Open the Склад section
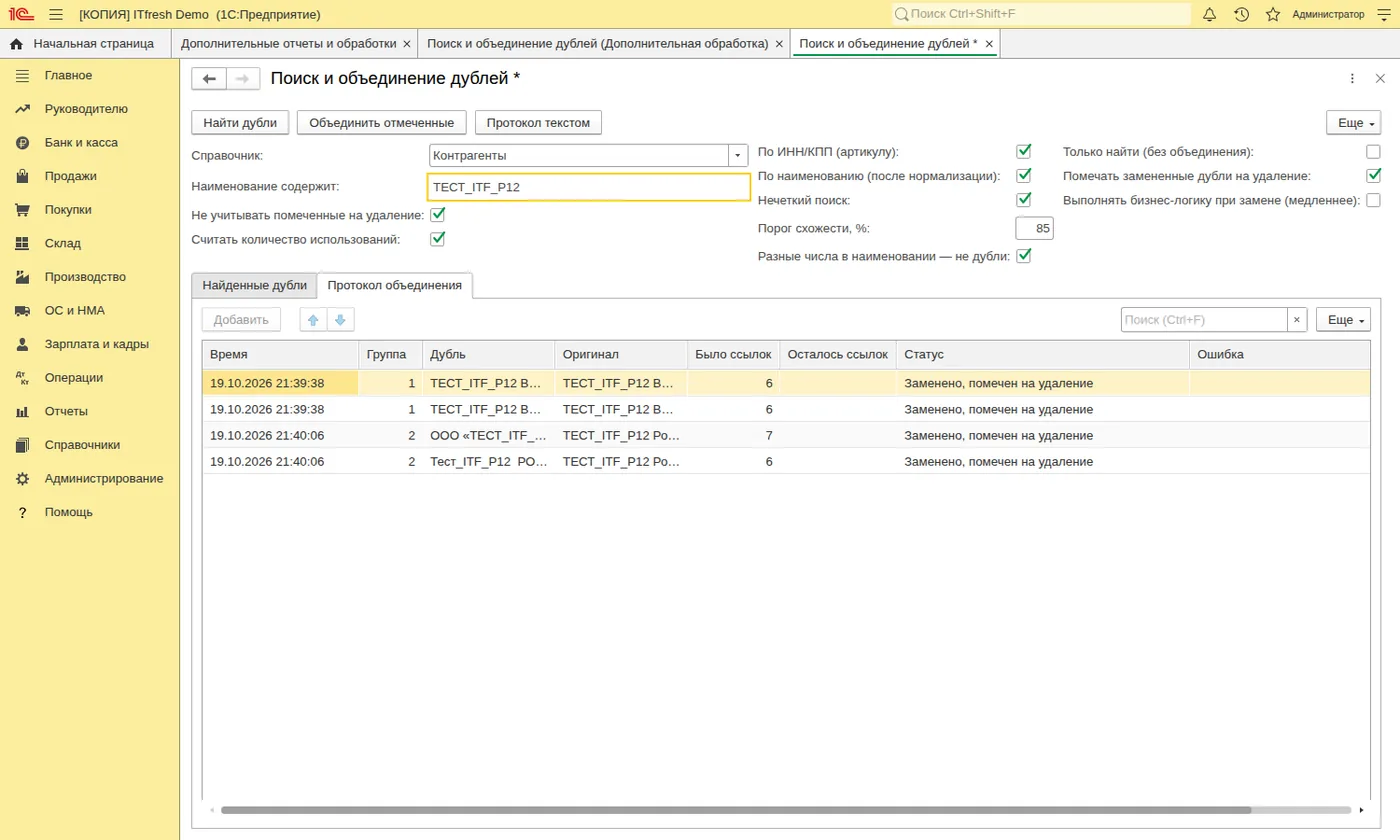The height and width of the screenshot is (840, 1400). pyautogui.click(x=63, y=243)
